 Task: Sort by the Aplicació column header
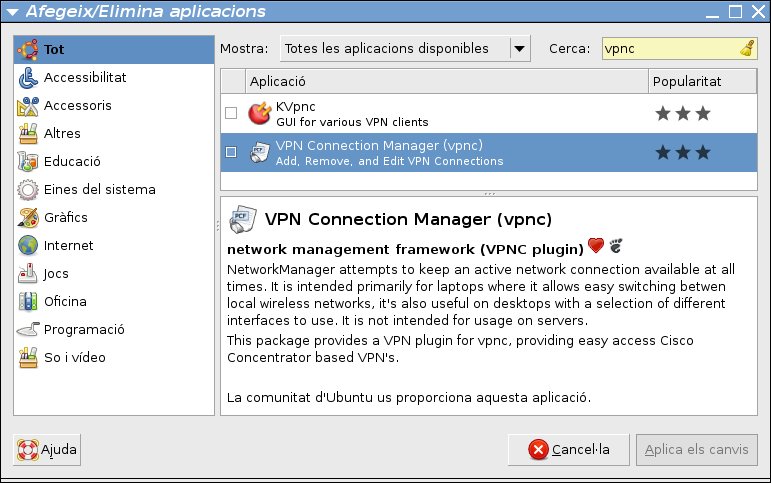[x=446, y=81]
